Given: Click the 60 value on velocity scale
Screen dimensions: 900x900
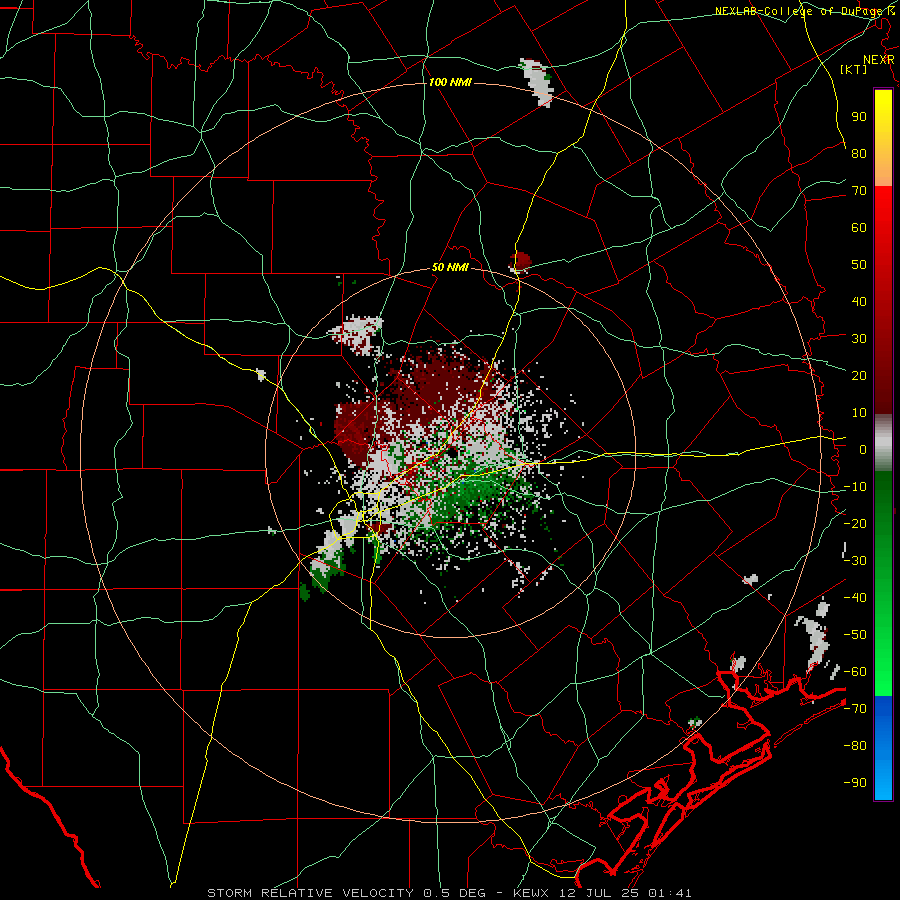Looking at the screenshot, I should pos(859,227).
